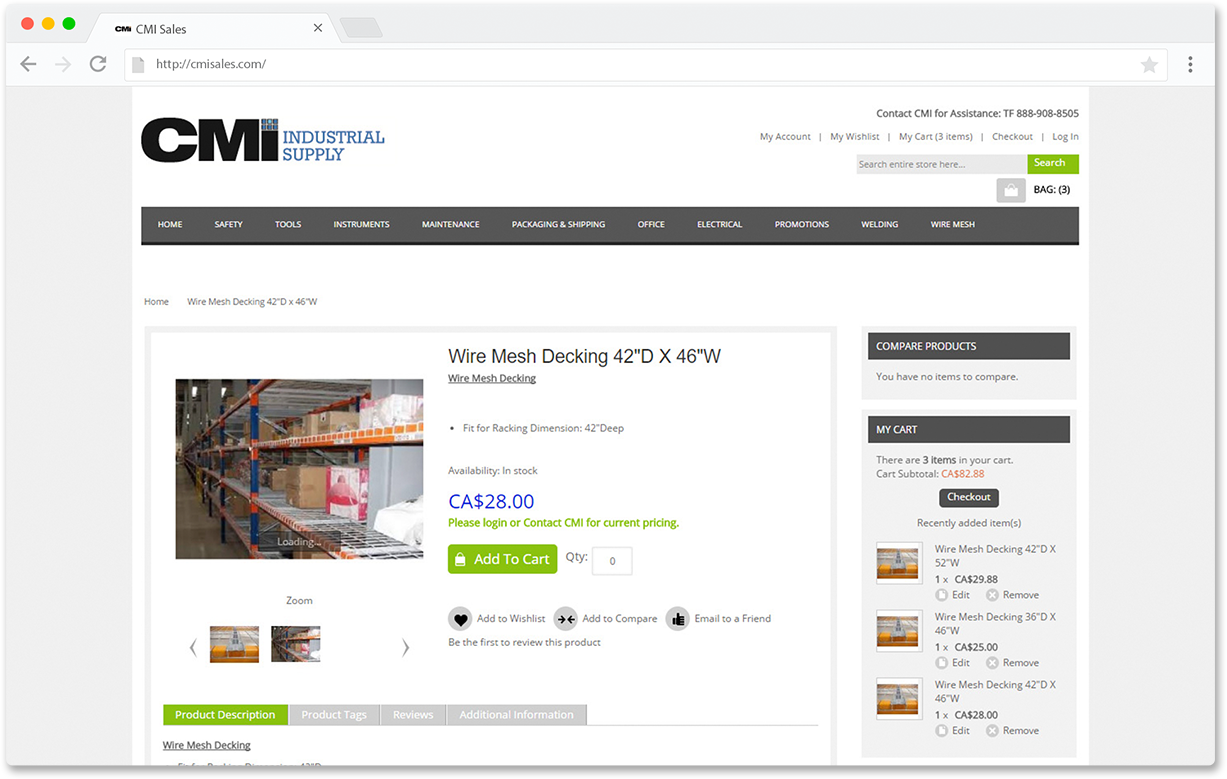Click the Log In link
1227x779 pixels.
pyautogui.click(x=1065, y=137)
